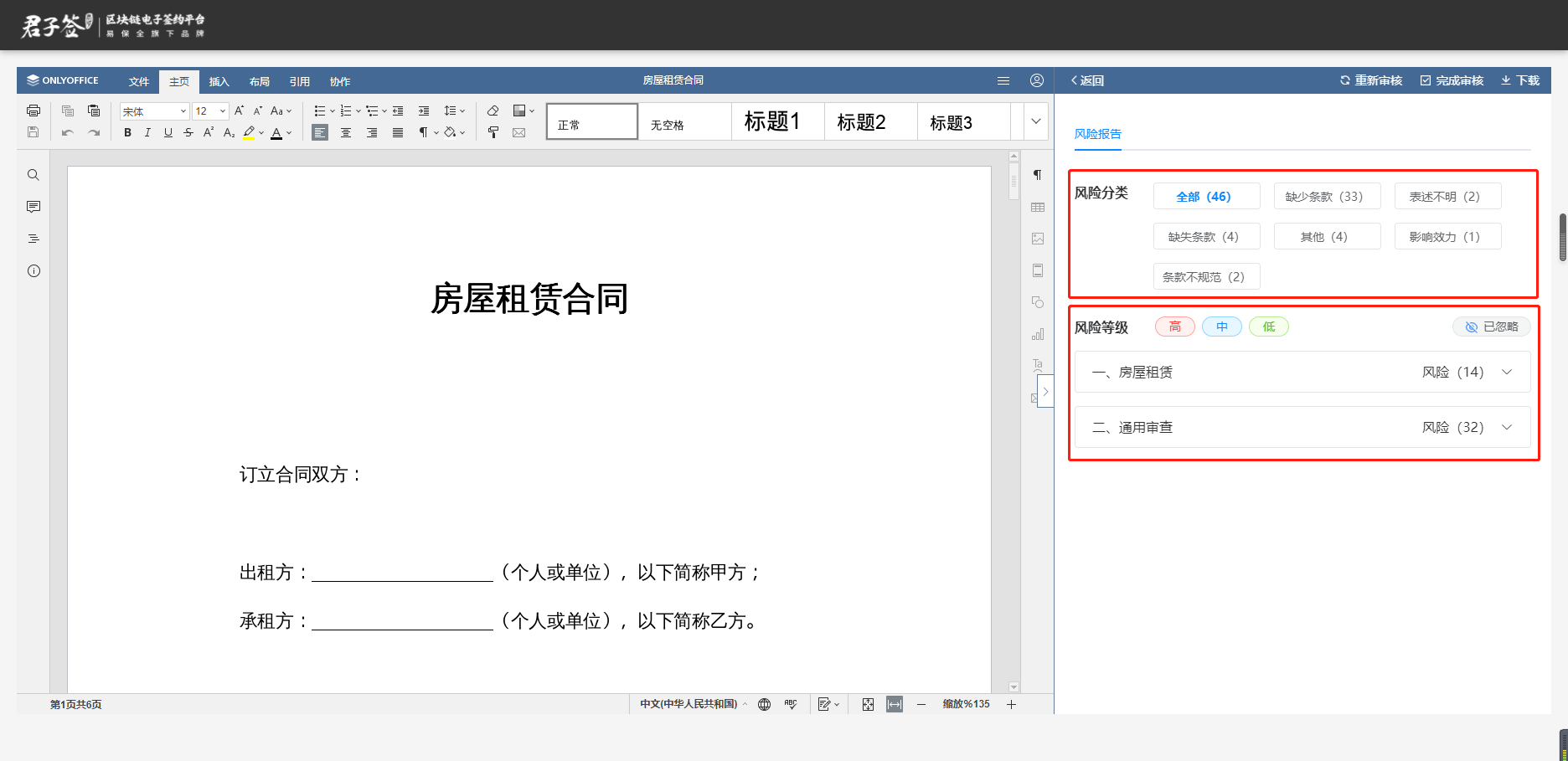Toggle bold formatting
This screenshot has width=1568, height=761.
tap(127, 132)
